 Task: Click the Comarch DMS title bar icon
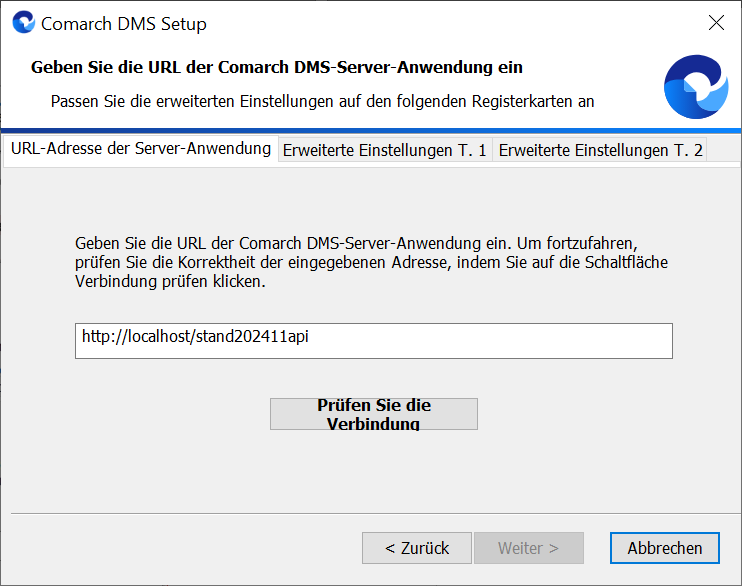[x=24, y=22]
